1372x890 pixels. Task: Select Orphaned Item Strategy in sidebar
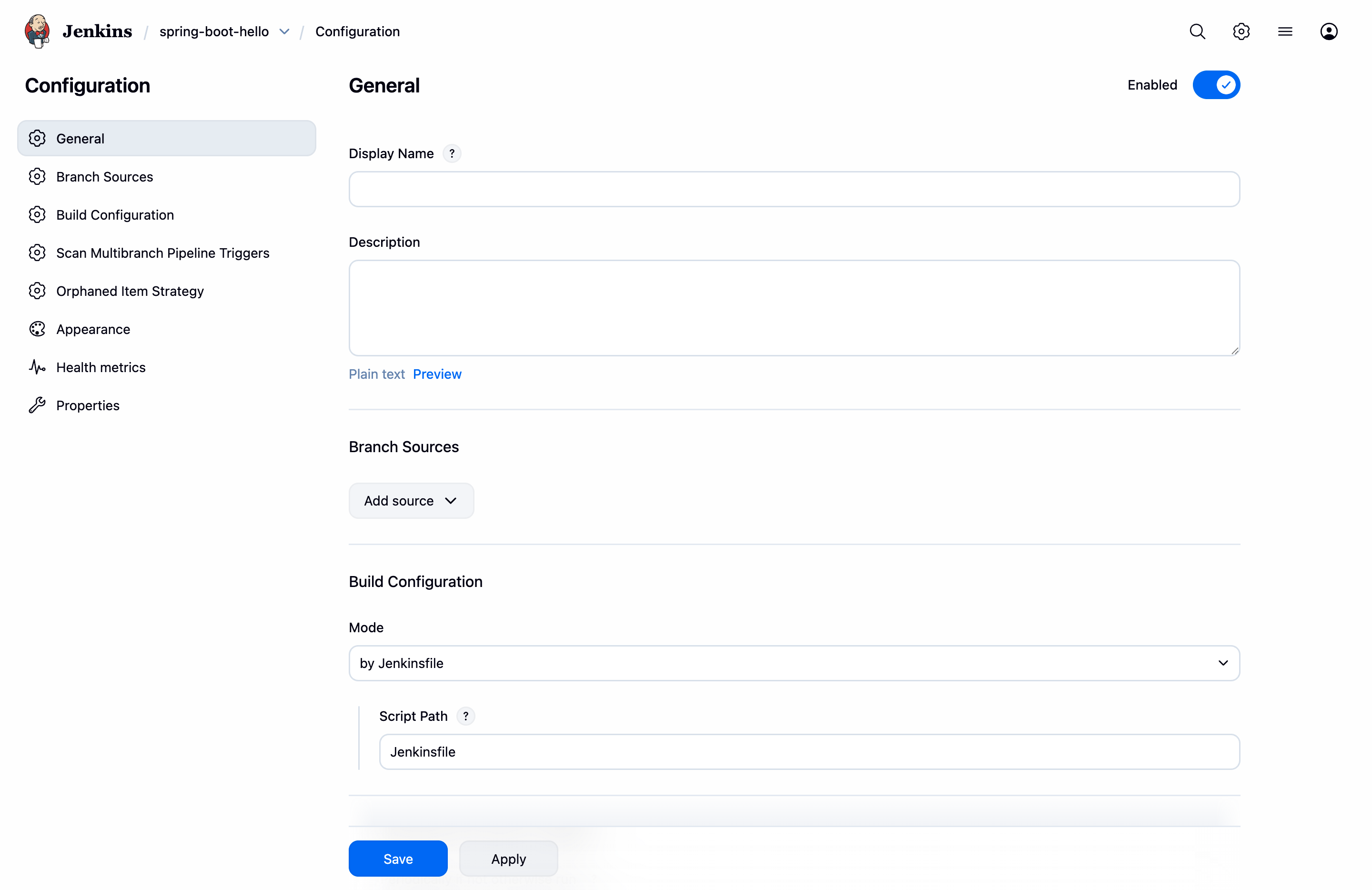point(130,291)
